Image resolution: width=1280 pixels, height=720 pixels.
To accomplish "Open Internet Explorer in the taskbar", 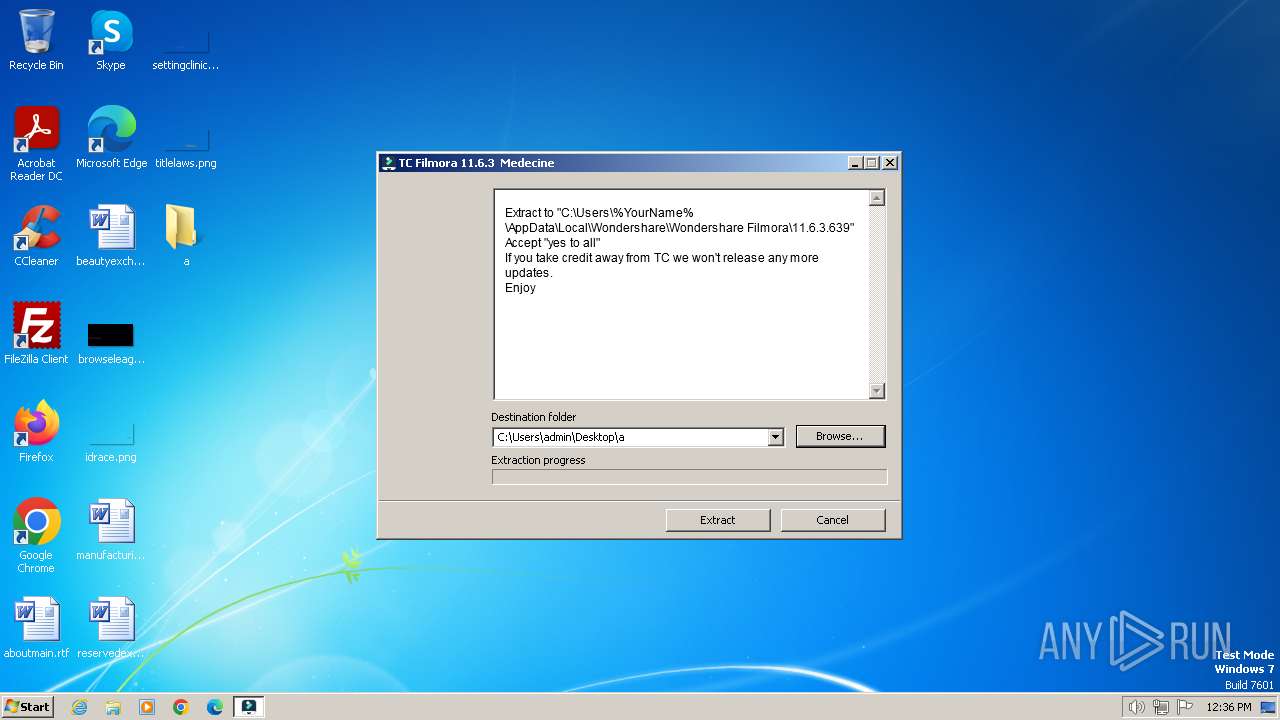I will click(80, 707).
